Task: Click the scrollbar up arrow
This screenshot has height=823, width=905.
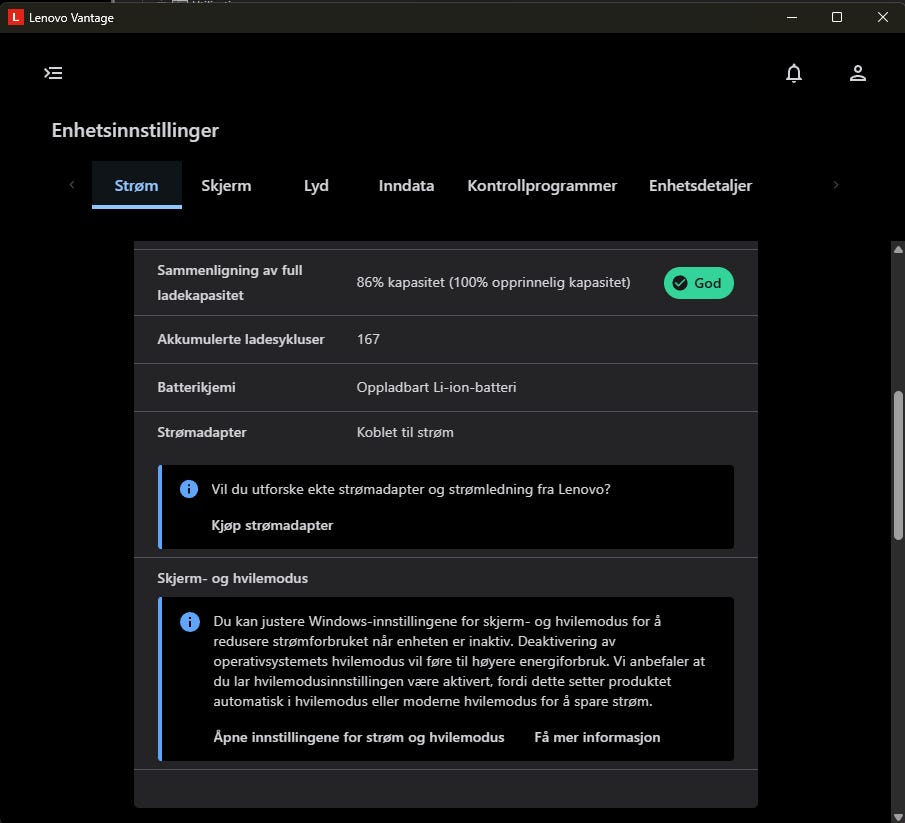Action: [898, 249]
